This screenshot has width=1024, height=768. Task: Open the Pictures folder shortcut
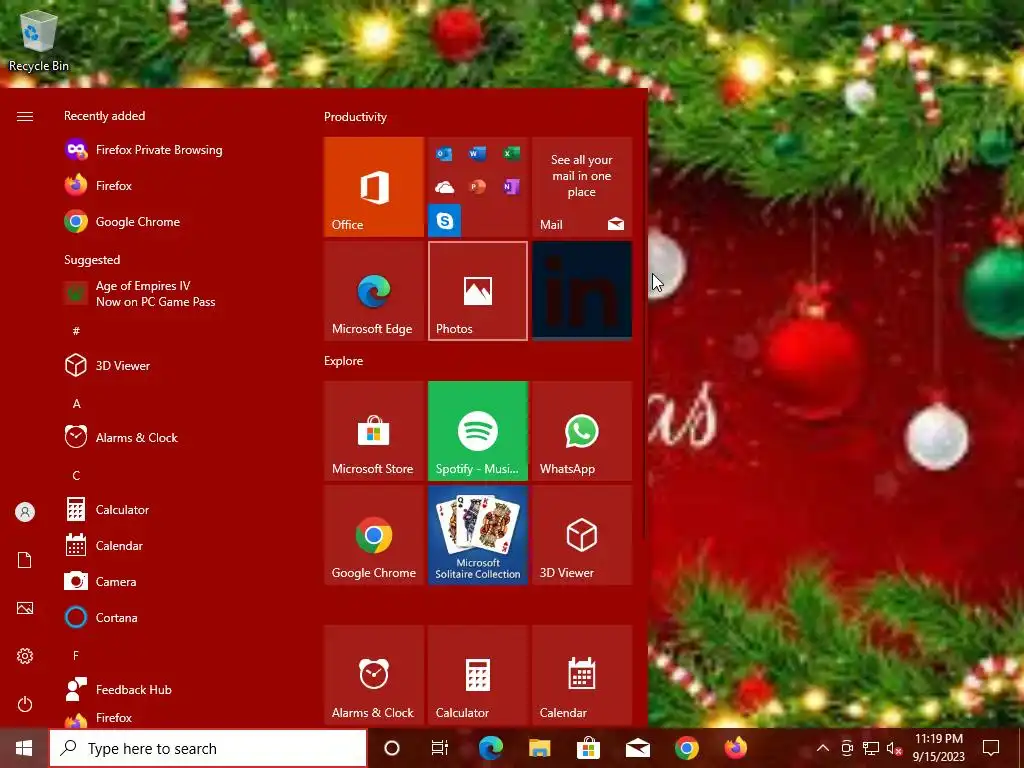coord(25,608)
